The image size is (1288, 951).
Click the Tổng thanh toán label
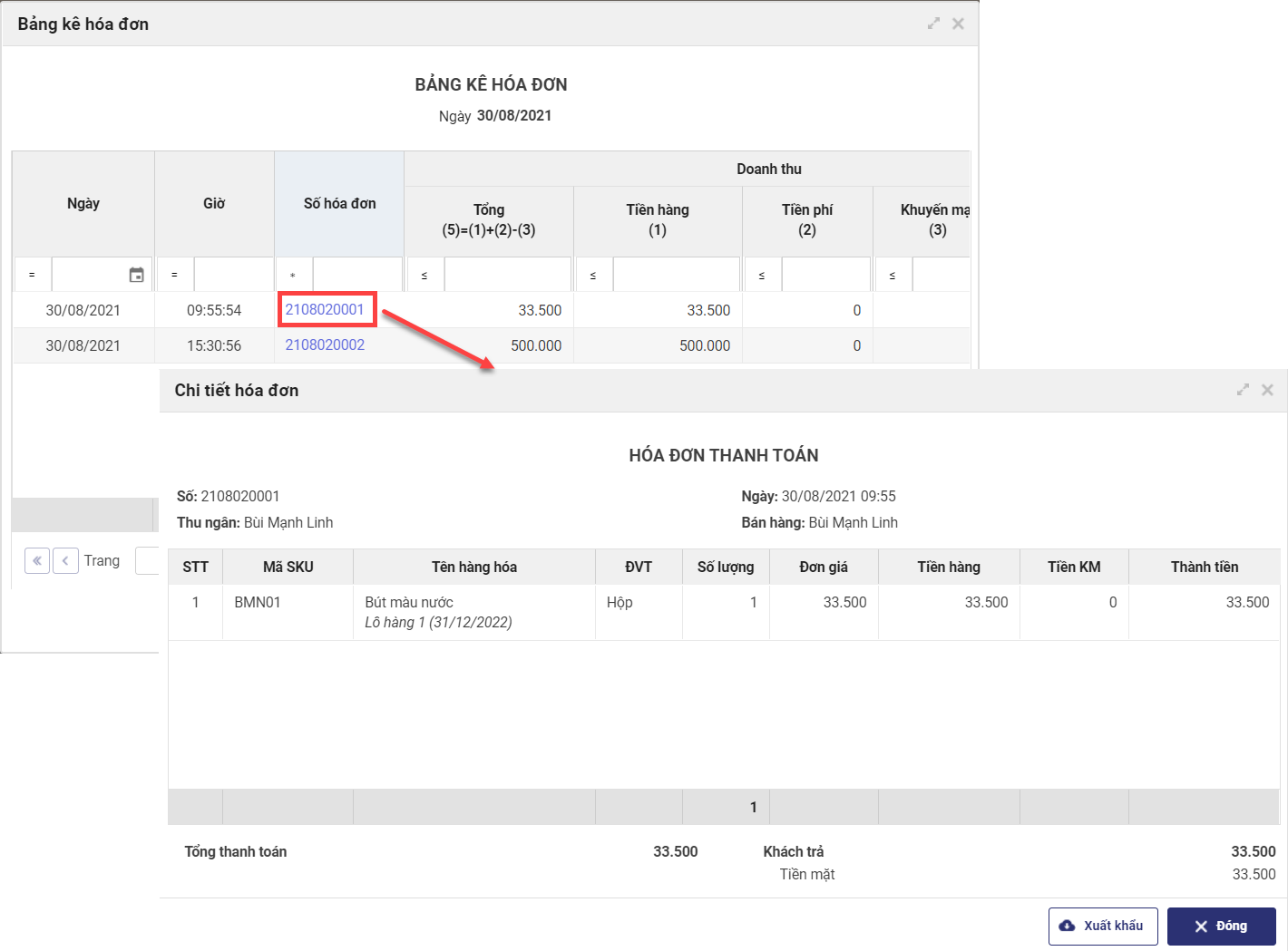point(236,851)
